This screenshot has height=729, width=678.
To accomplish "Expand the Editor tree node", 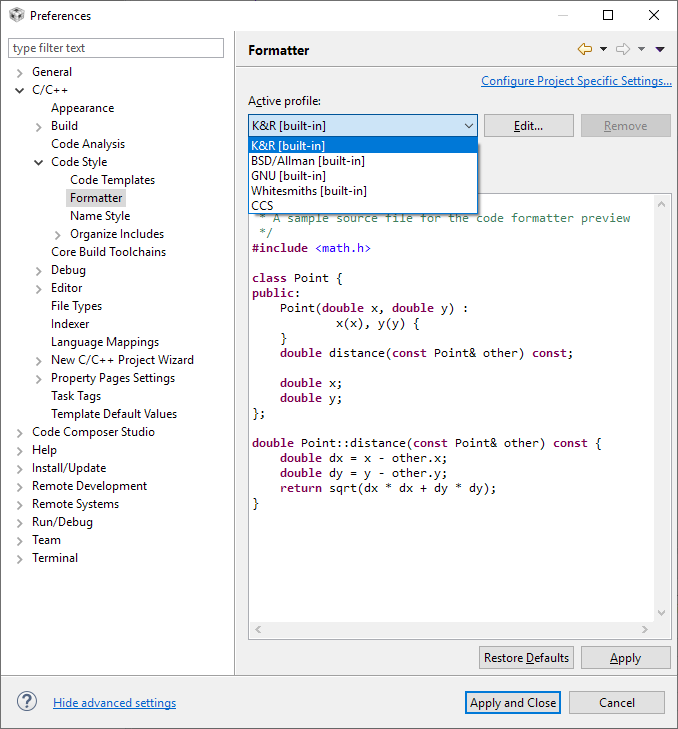I will click(x=39, y=289).
